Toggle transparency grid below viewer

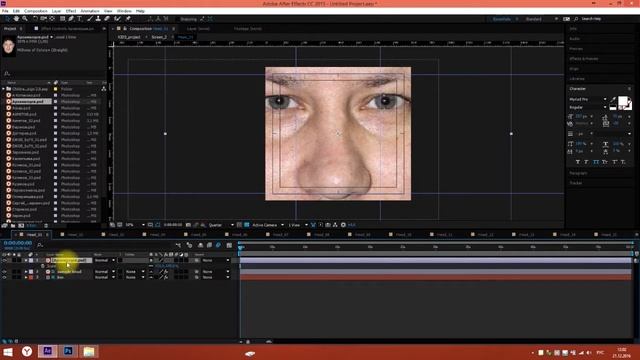[247, 225]
